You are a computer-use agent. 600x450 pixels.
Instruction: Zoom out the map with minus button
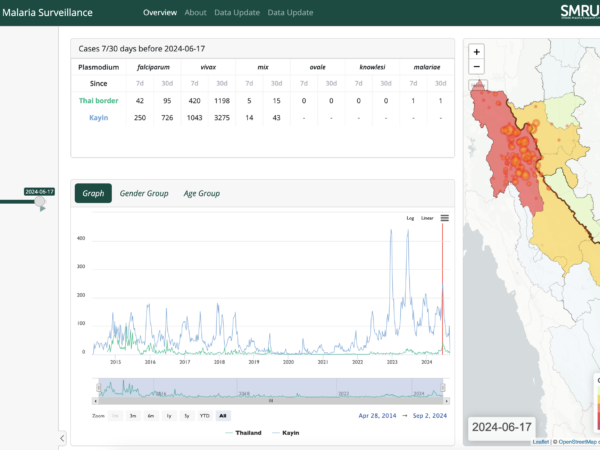pos(476,67)
